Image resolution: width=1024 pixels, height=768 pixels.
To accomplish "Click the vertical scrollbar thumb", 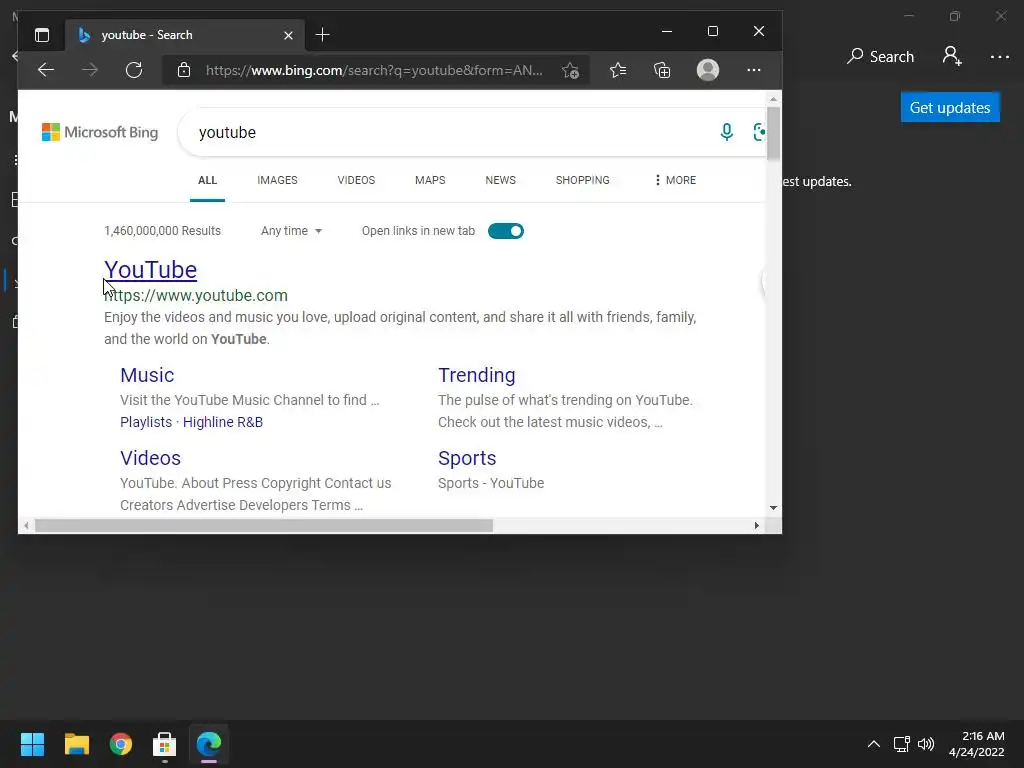I will [773, 133].
